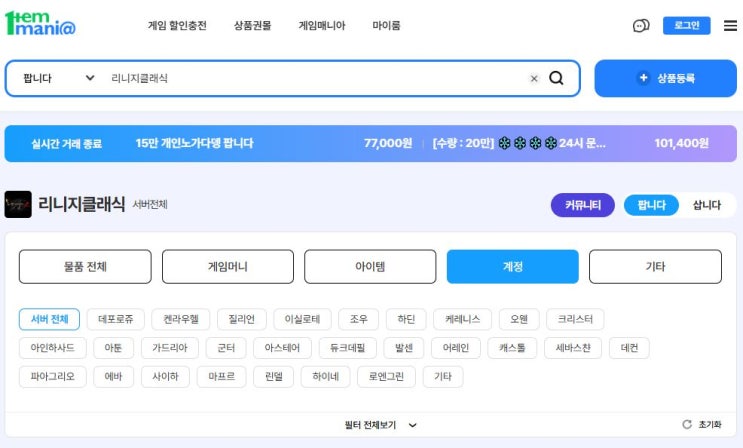Switch to 삽니다 listings toggle
The height and width of the screenshot is (448, 743).
point(707,205)
